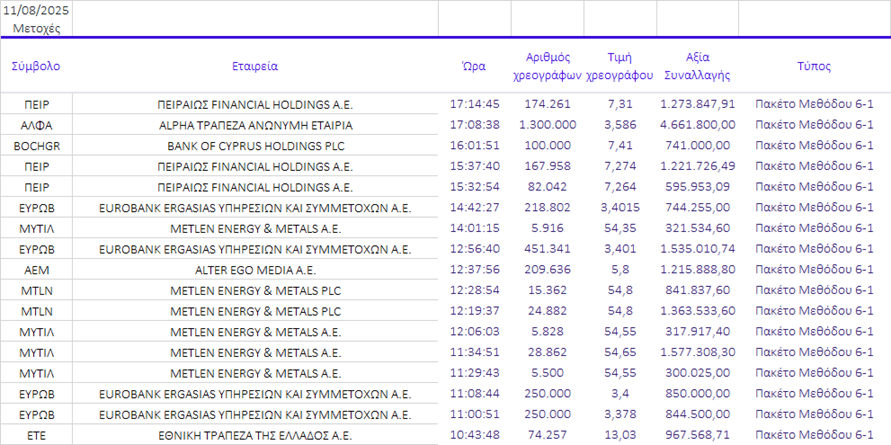The image size is (891, 445).
Task: Select BANK OF CYPRUS HOLDINGS PLC cell
Action: pos(255,145)
